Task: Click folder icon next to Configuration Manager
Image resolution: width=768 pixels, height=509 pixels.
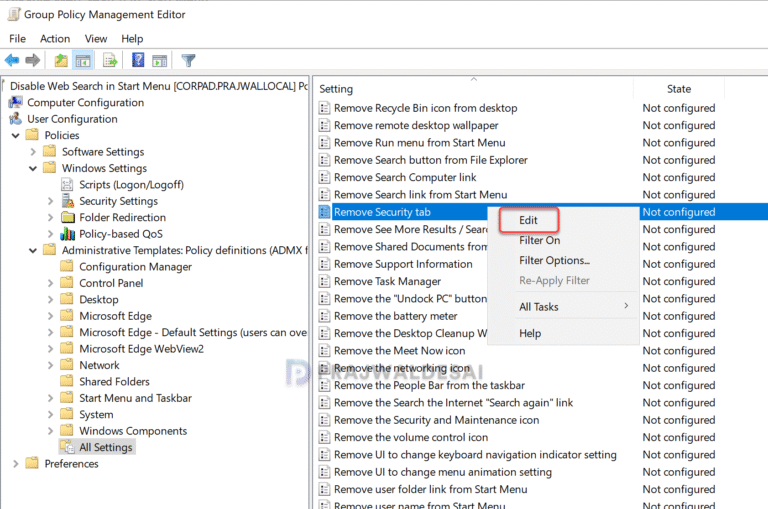Action: 67,266
